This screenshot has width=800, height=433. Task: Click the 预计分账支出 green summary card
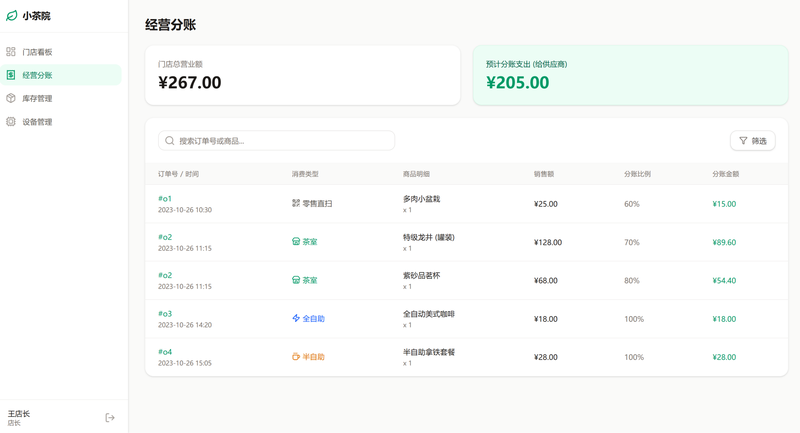click(630, 75)
